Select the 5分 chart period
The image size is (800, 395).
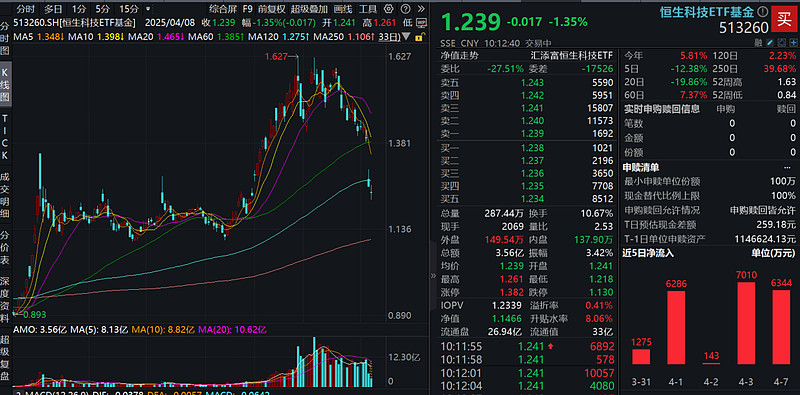click(x=102, y=9)
